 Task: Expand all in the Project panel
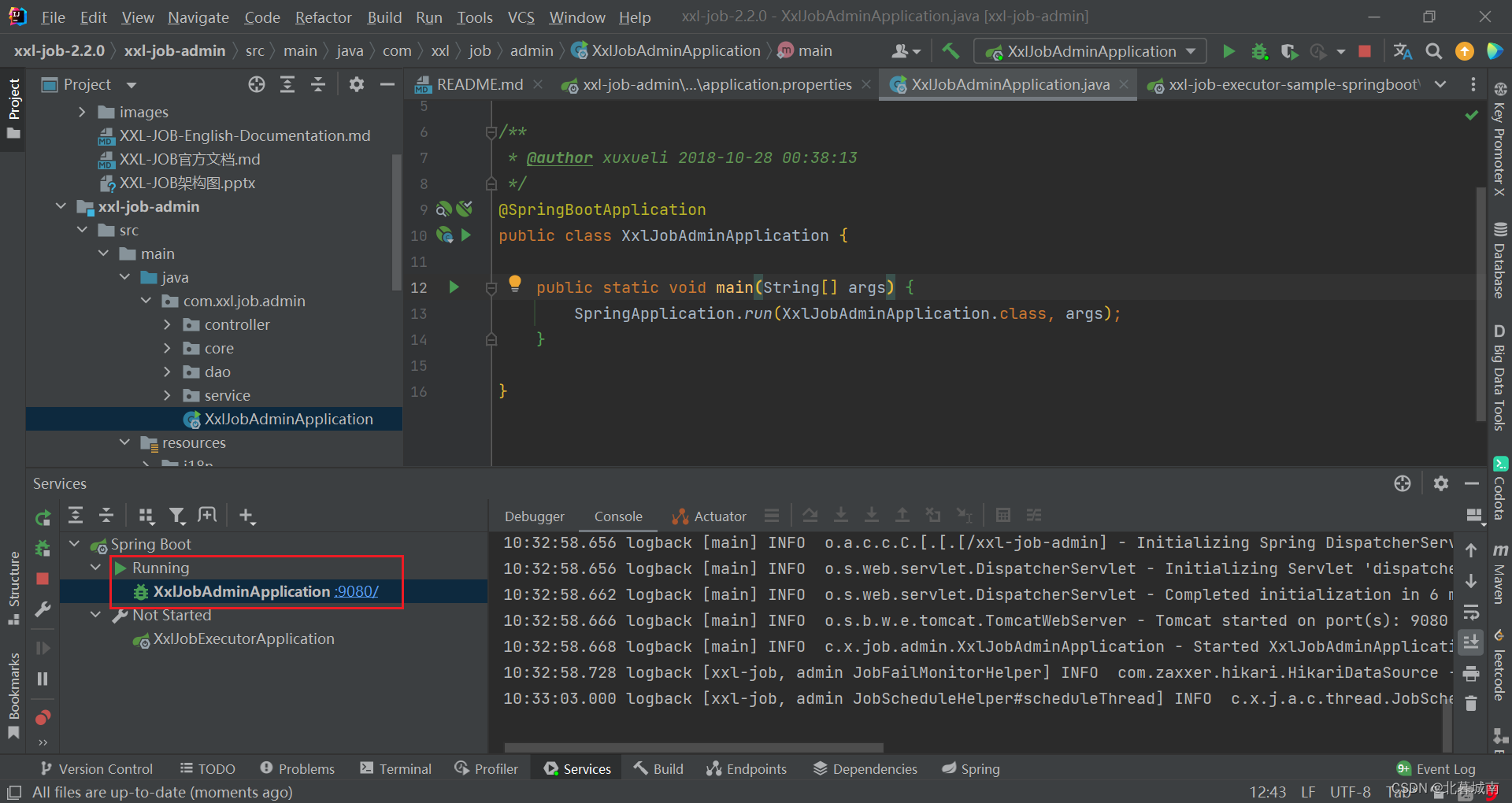[x=287, y=84]
